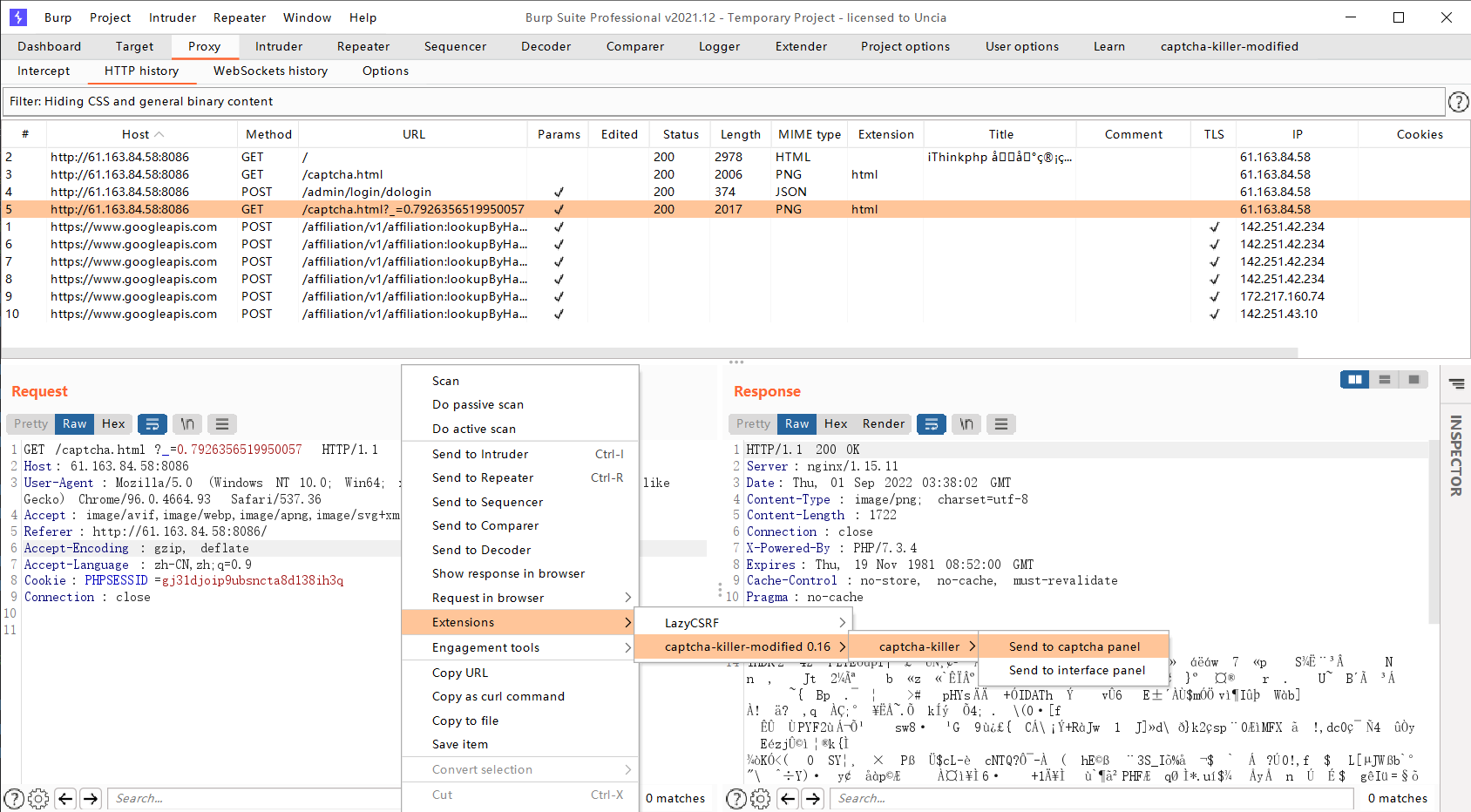This screenshot has height=812, width=1471.
Task: Select row with IP 172.217.160.74
Action: [735, 296]
